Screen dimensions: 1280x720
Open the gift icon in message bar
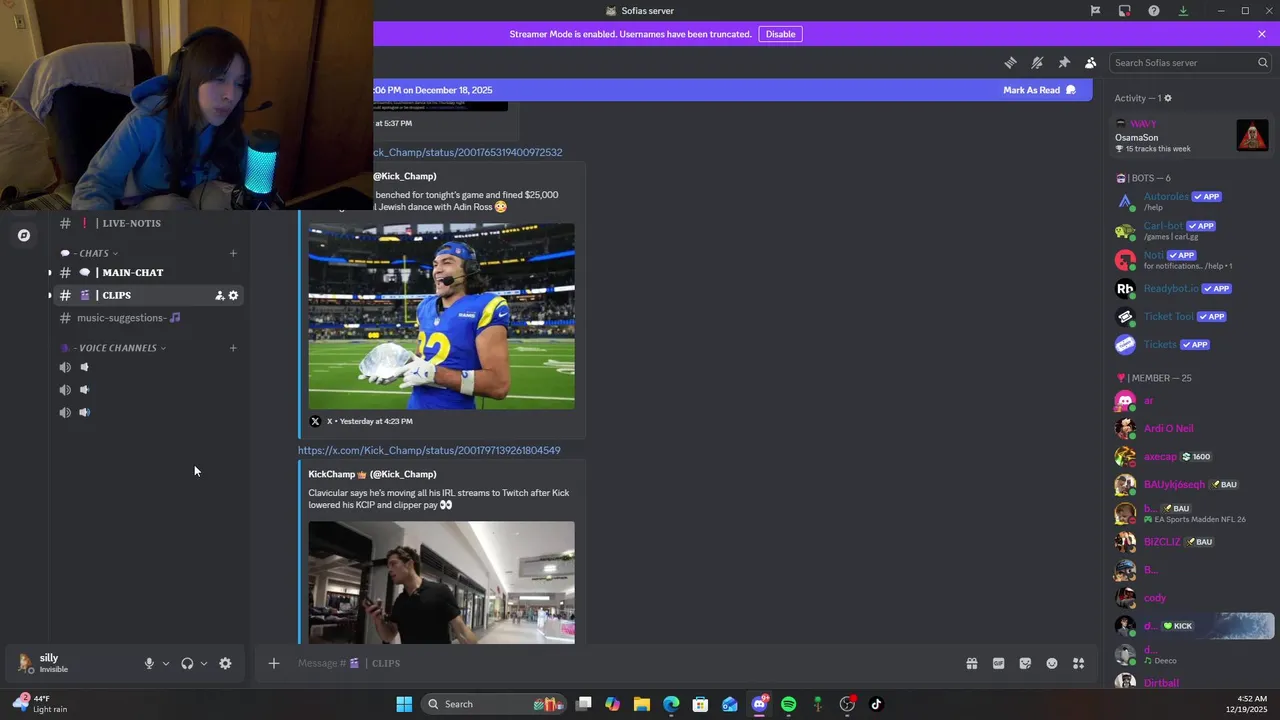(x=971, y=663)
